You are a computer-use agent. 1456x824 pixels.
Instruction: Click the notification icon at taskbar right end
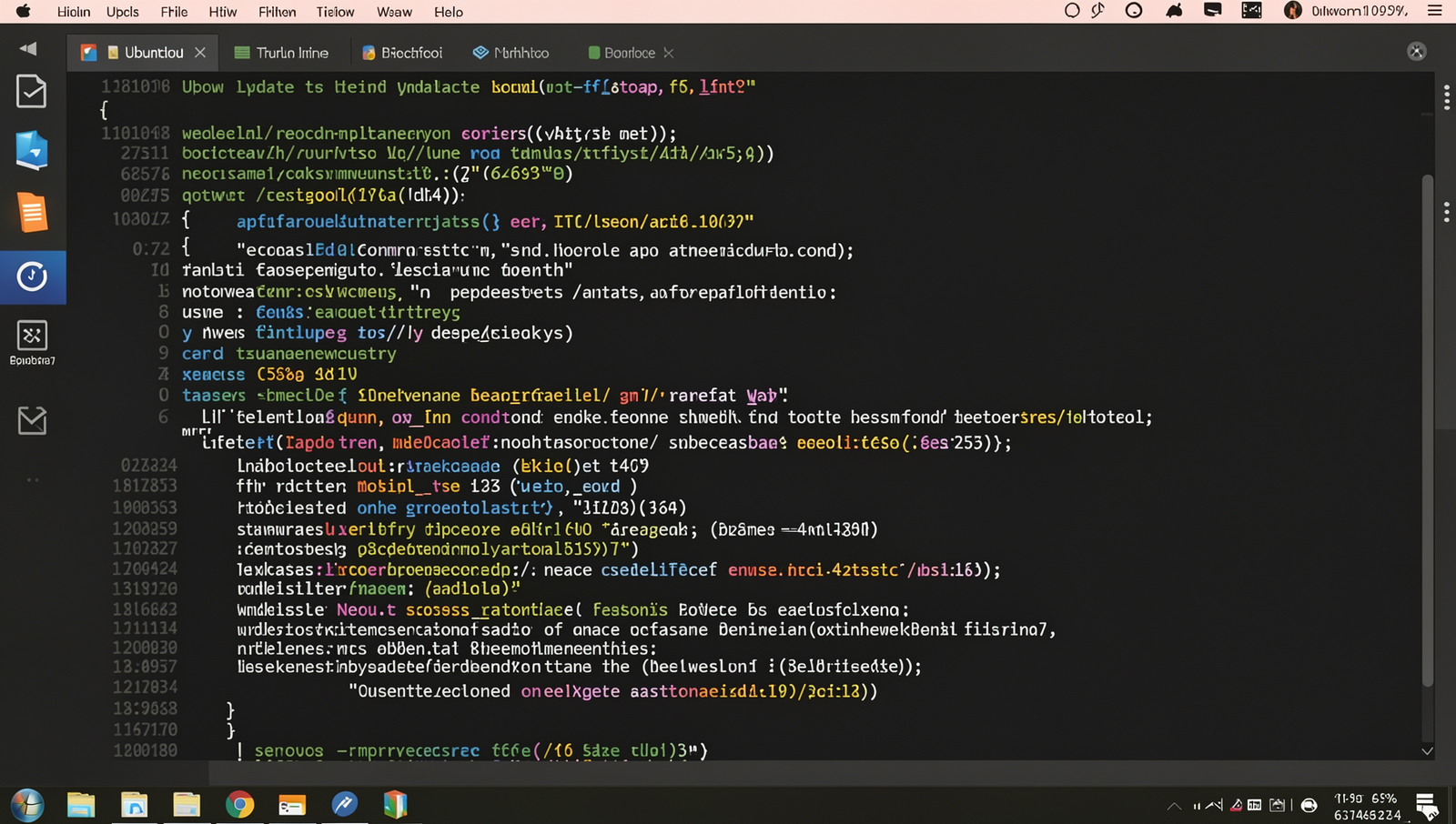[x=1427, y=805]
